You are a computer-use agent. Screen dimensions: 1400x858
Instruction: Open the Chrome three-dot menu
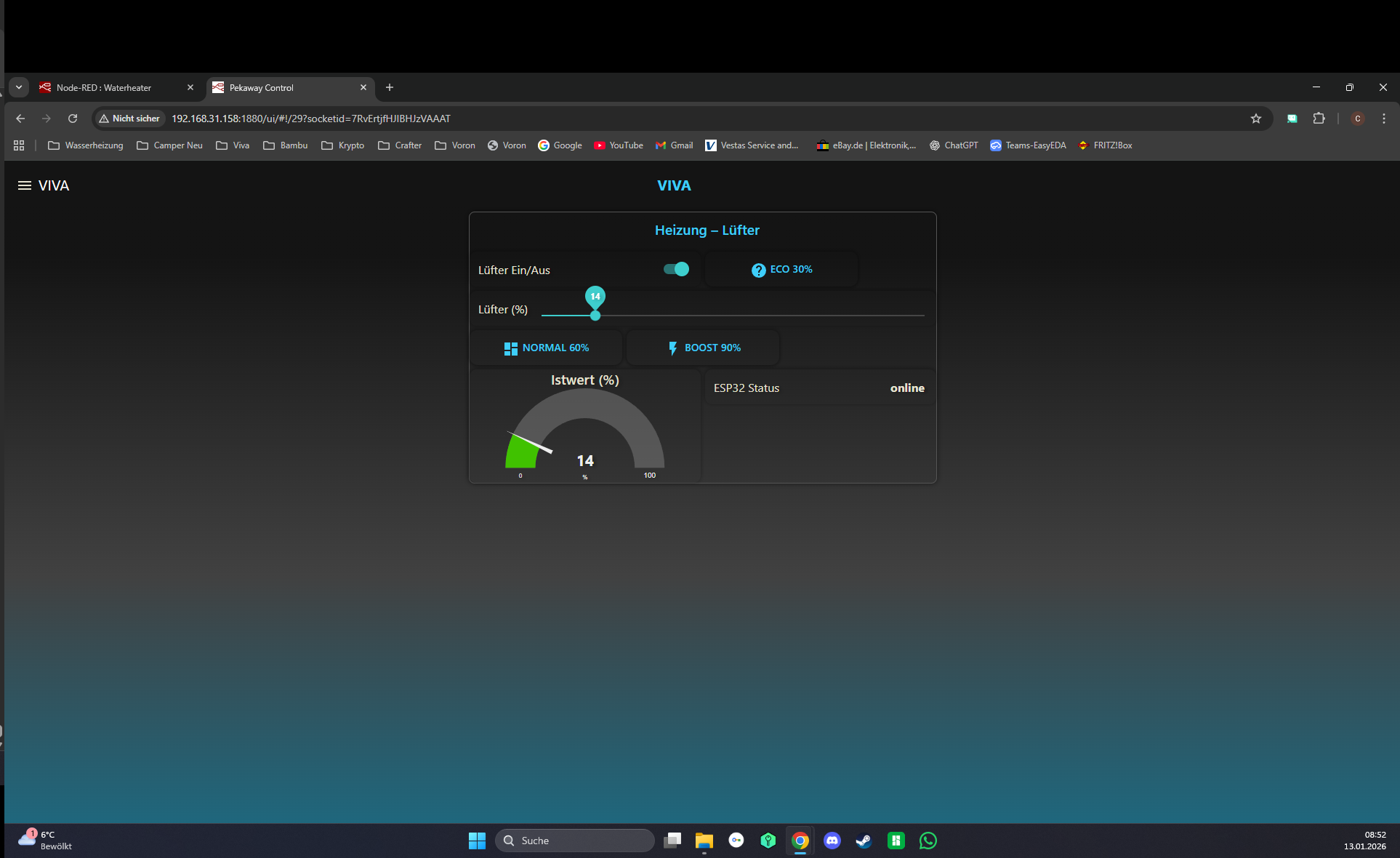coord(1384,119)
